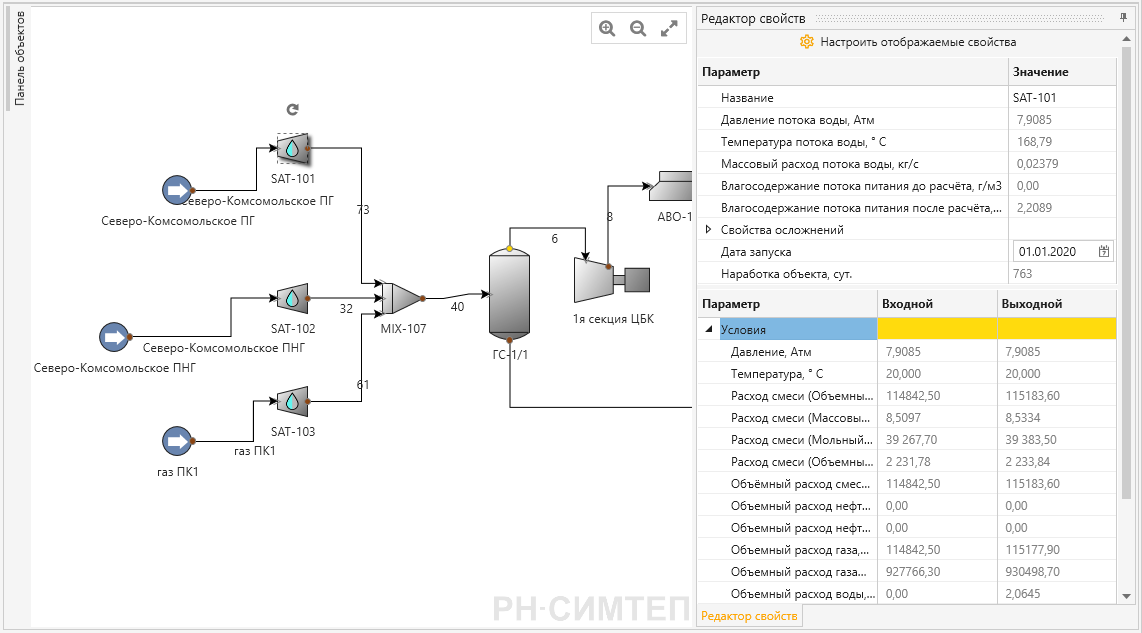Viewport: 1142px width, 633px height.
Task: Select the SAT-102 saturator block
Action: pos(293,298)
